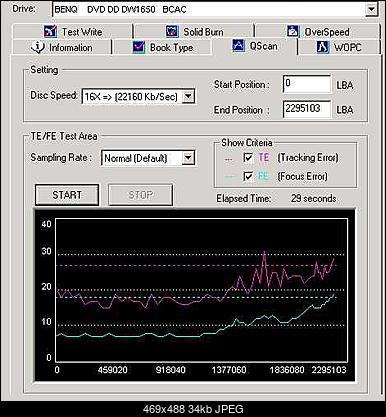
Task: Click the STOP button
Action: (x=140, y=195)
